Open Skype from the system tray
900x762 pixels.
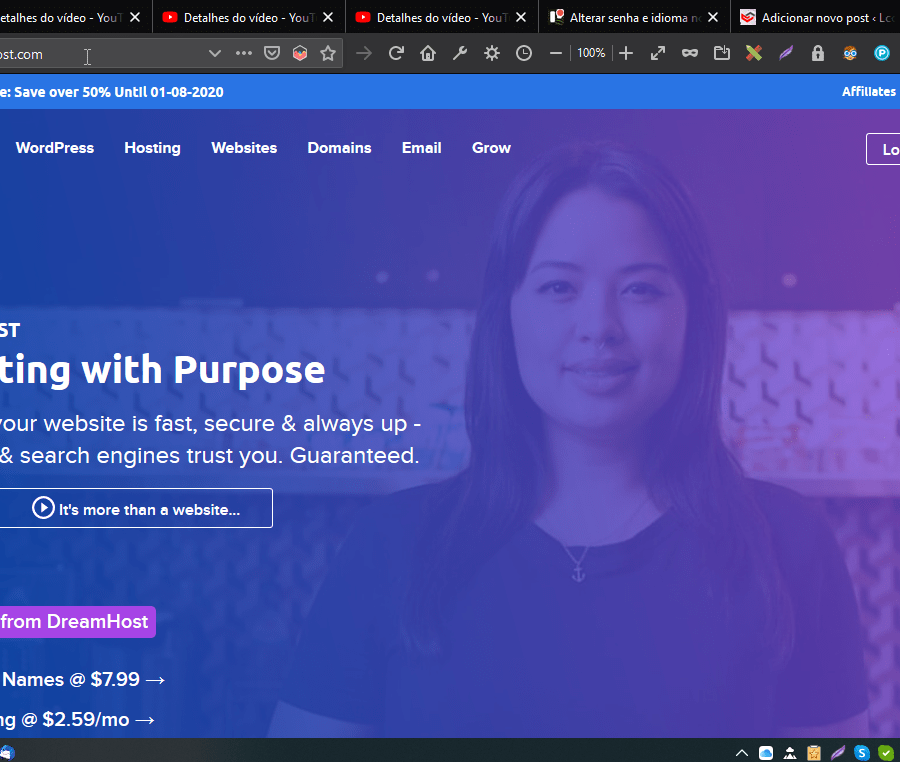click(x=862, y=752)
